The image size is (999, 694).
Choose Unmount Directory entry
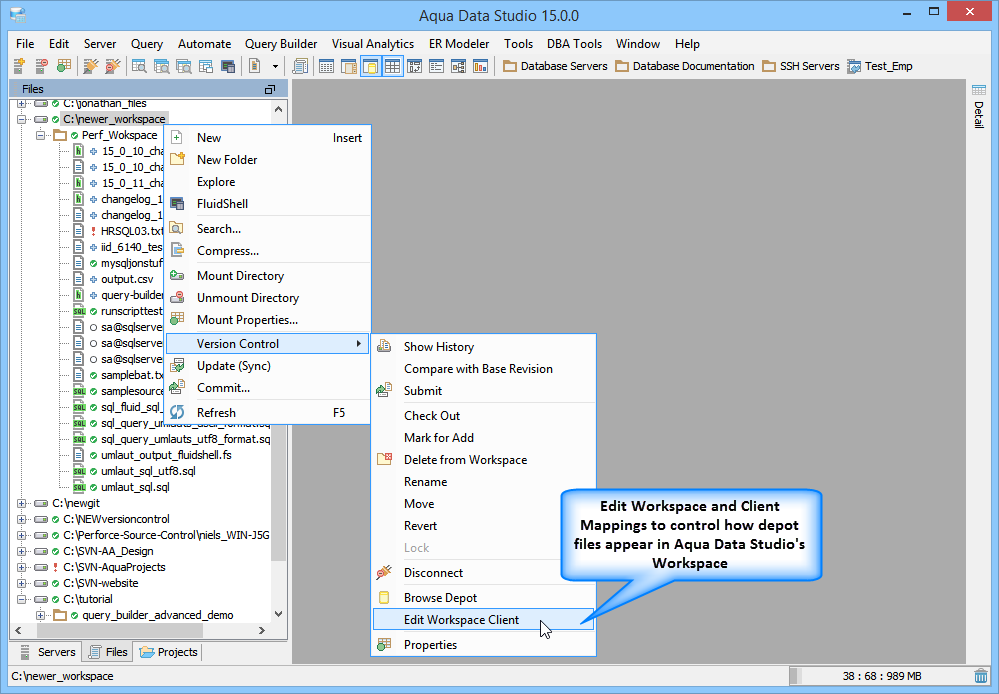pyautogui.click(x=268, y=298)
